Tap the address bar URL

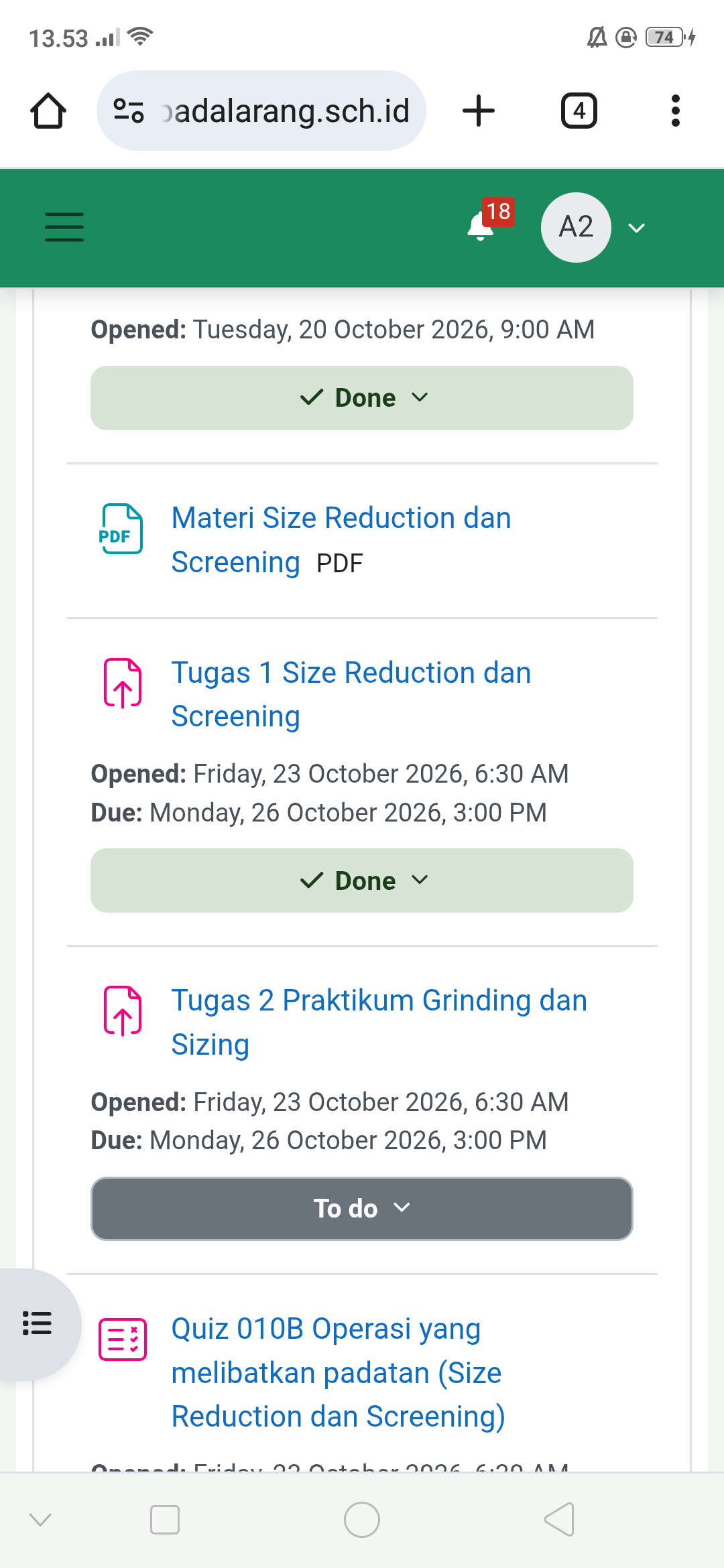[286, 111]
